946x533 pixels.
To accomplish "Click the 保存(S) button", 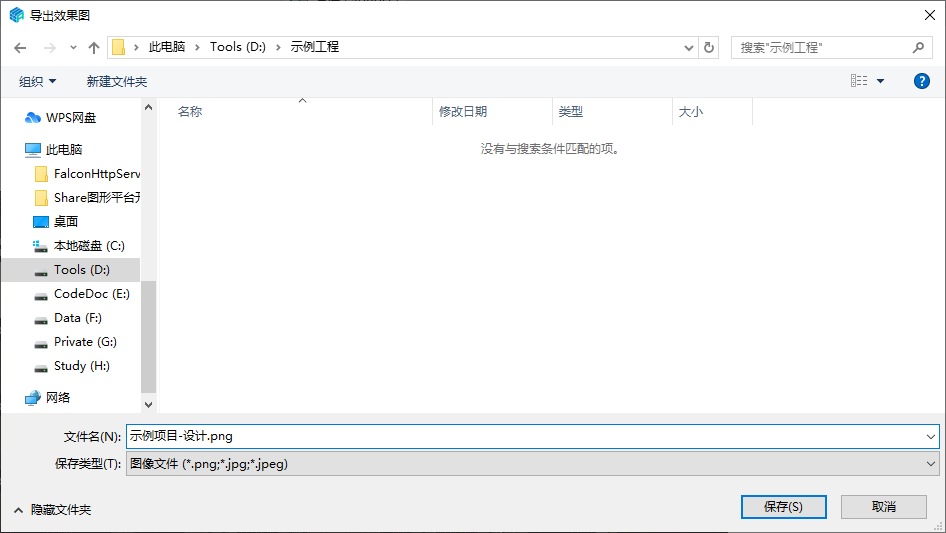I will point(783,507).
